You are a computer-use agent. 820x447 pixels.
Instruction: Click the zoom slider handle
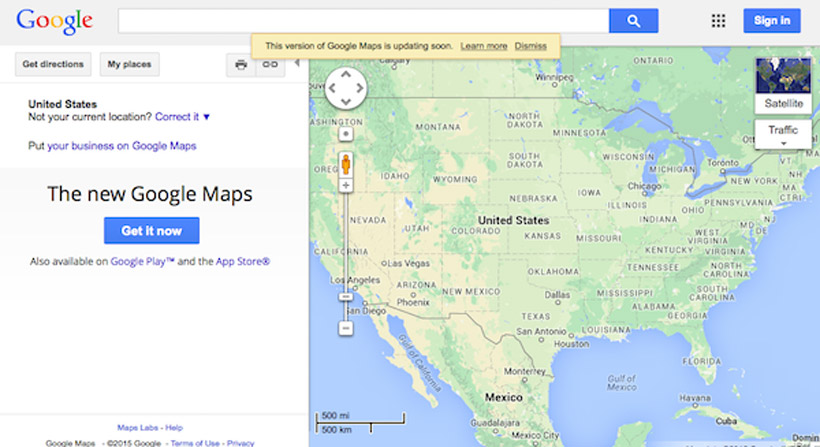tap(346, 296)
